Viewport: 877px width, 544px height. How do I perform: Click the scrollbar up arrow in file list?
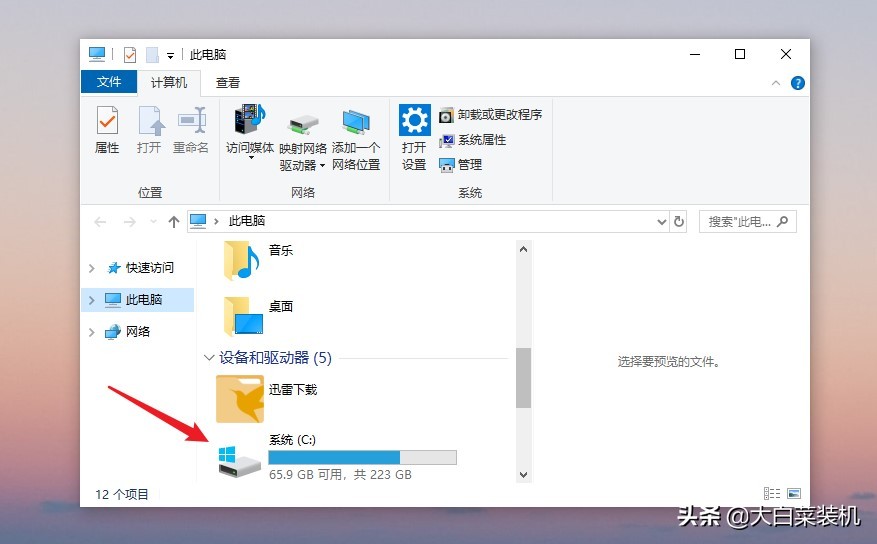click(524, 249)
